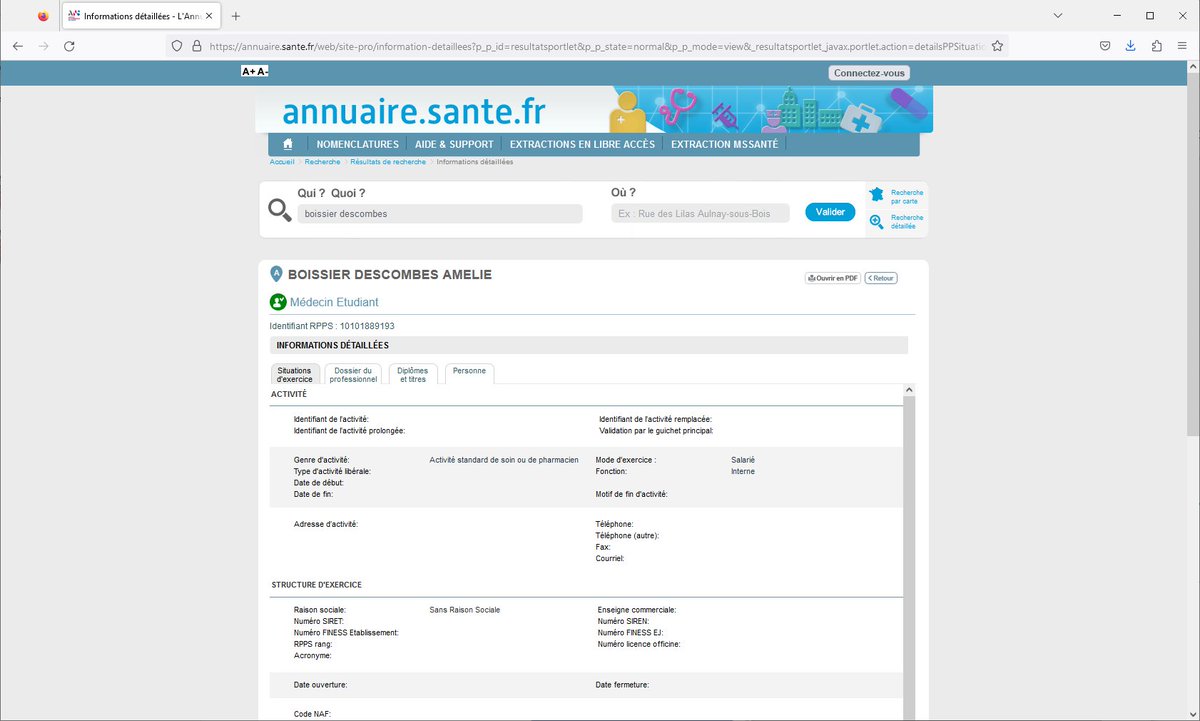Reload the page with refresh icon
The image size is (1200, 721).
click(70, 46)
